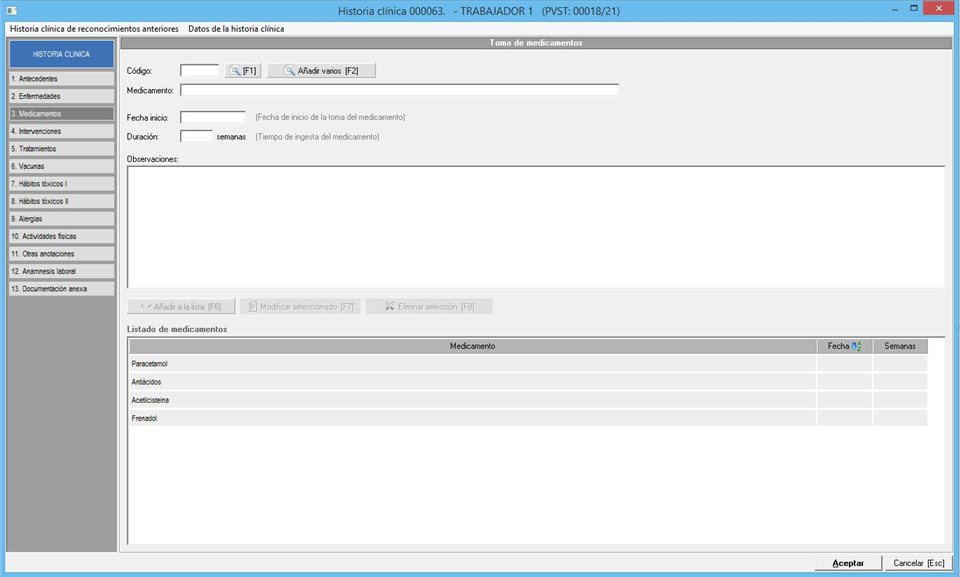Select the 3. Medicamentos section
This screenshot has height=577, width=960.
click(61, 113)
